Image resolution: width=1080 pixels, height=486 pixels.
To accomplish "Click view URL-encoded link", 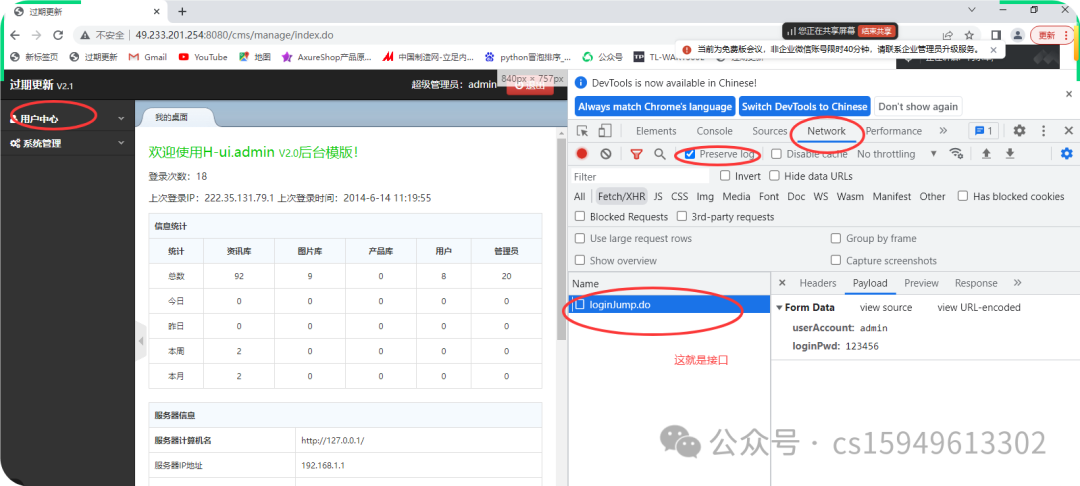I will (x=979, y=308).
